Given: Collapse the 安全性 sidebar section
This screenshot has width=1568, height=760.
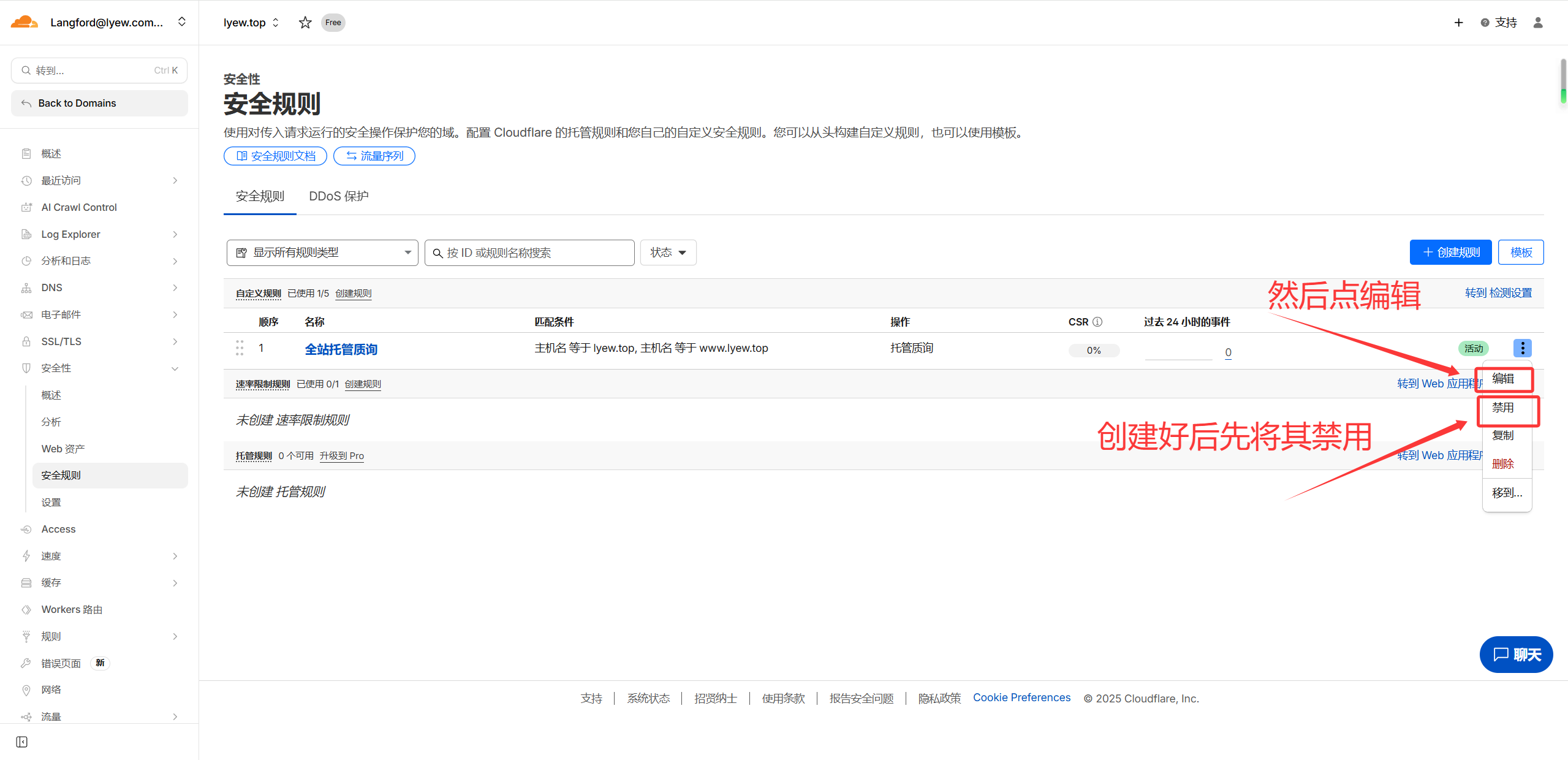Looking at the screenshot, I should (x=175, y=368).
